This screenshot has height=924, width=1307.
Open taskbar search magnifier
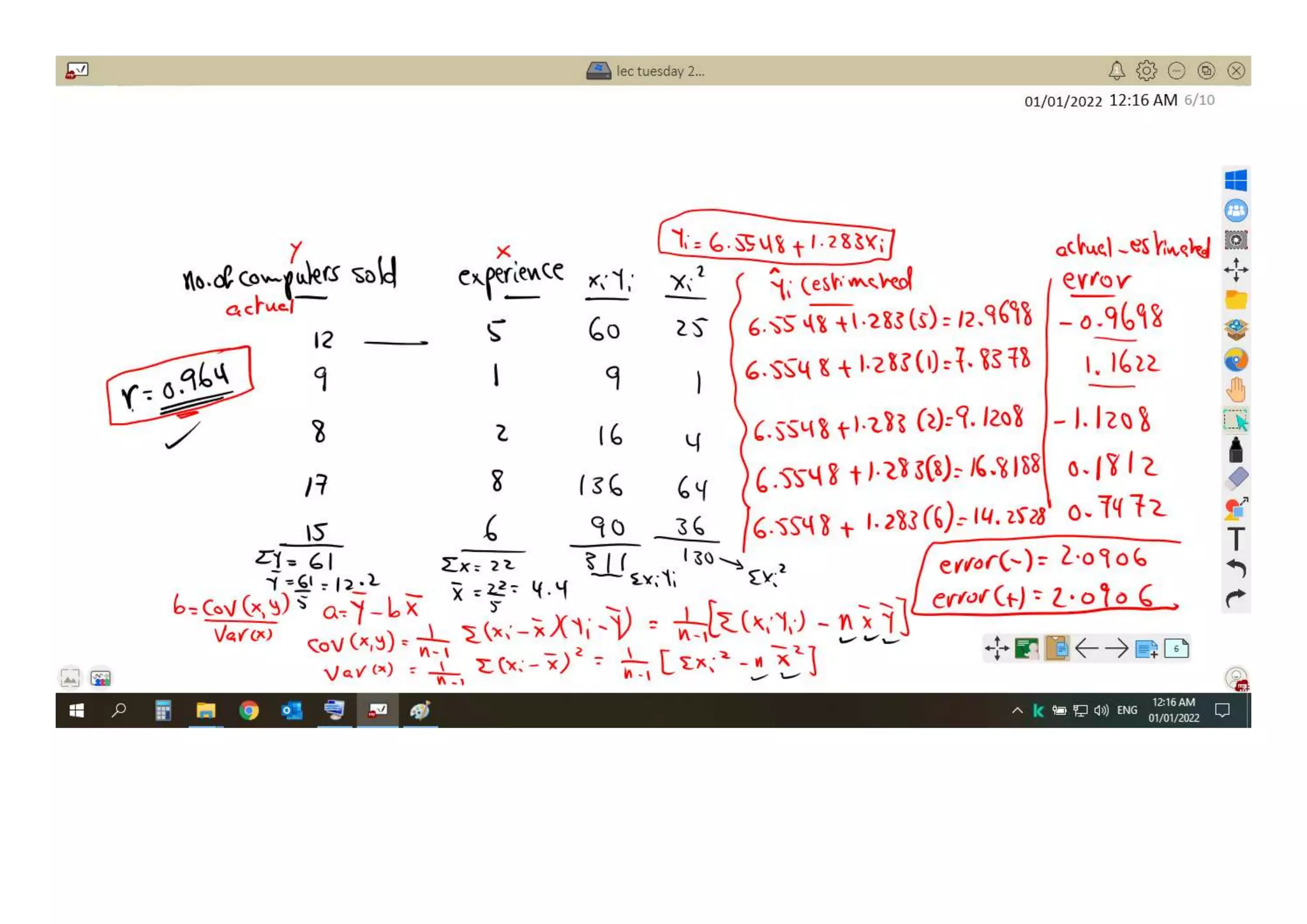click(119, 710)
